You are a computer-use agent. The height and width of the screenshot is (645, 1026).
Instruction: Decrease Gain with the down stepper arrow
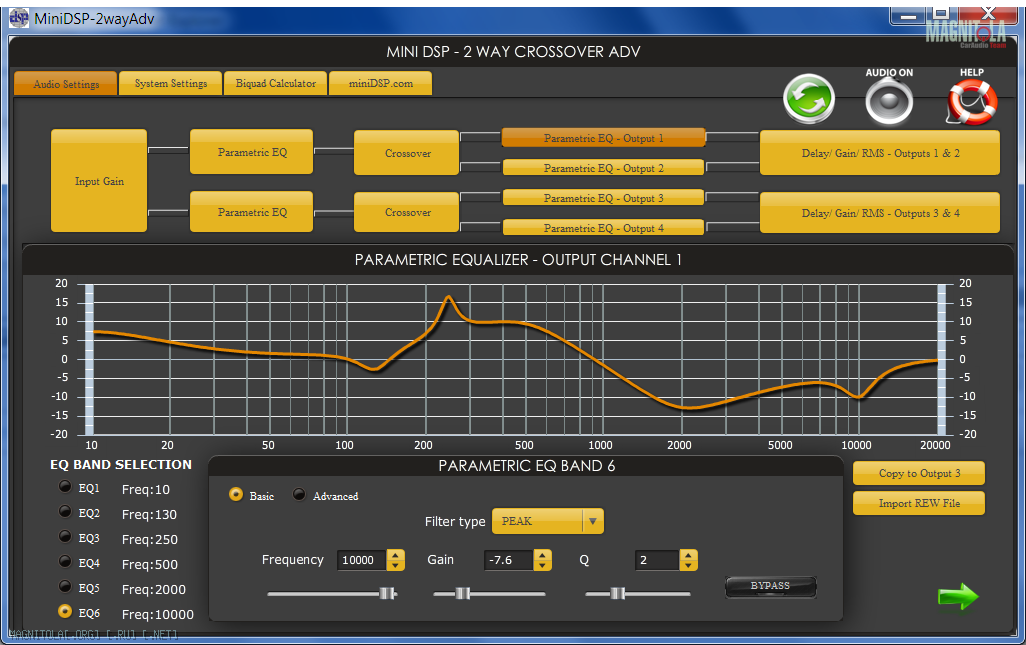click(542, 565)
